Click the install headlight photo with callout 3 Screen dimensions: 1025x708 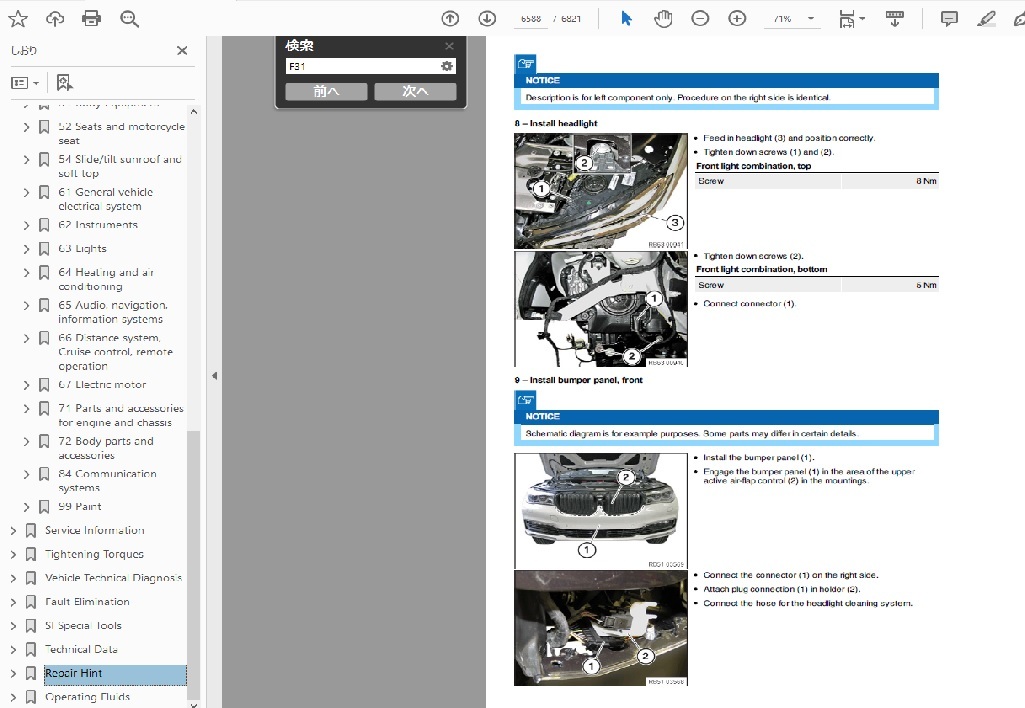click(601, 191)
